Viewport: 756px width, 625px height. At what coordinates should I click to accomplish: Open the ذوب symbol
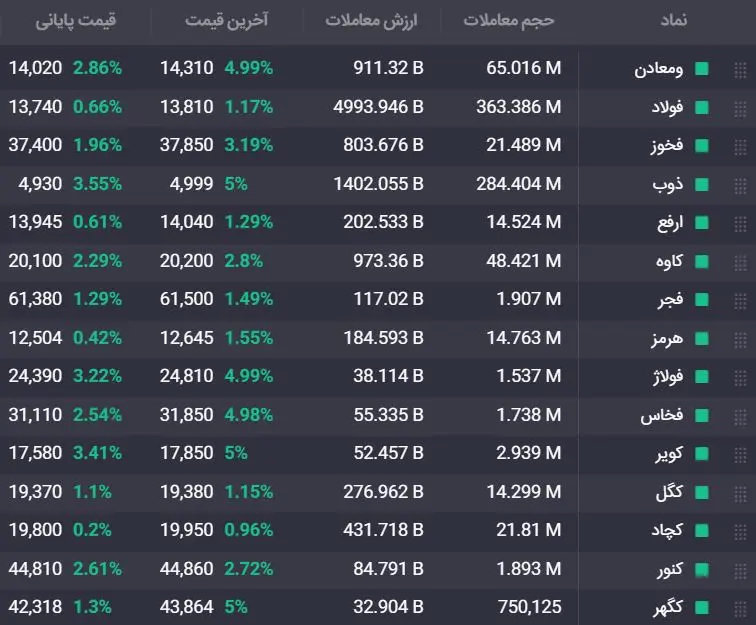(x=668, y=184)
